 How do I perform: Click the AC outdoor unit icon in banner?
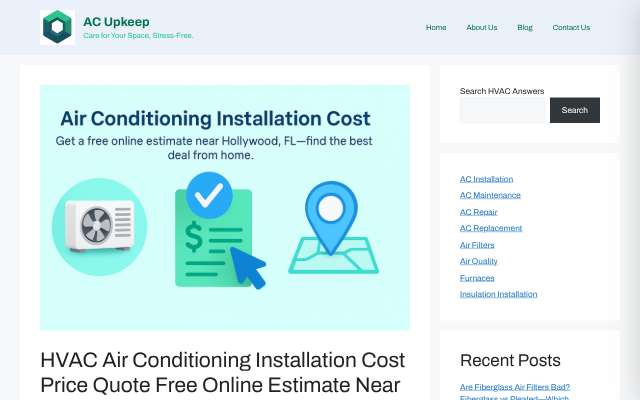pos(100,227)
